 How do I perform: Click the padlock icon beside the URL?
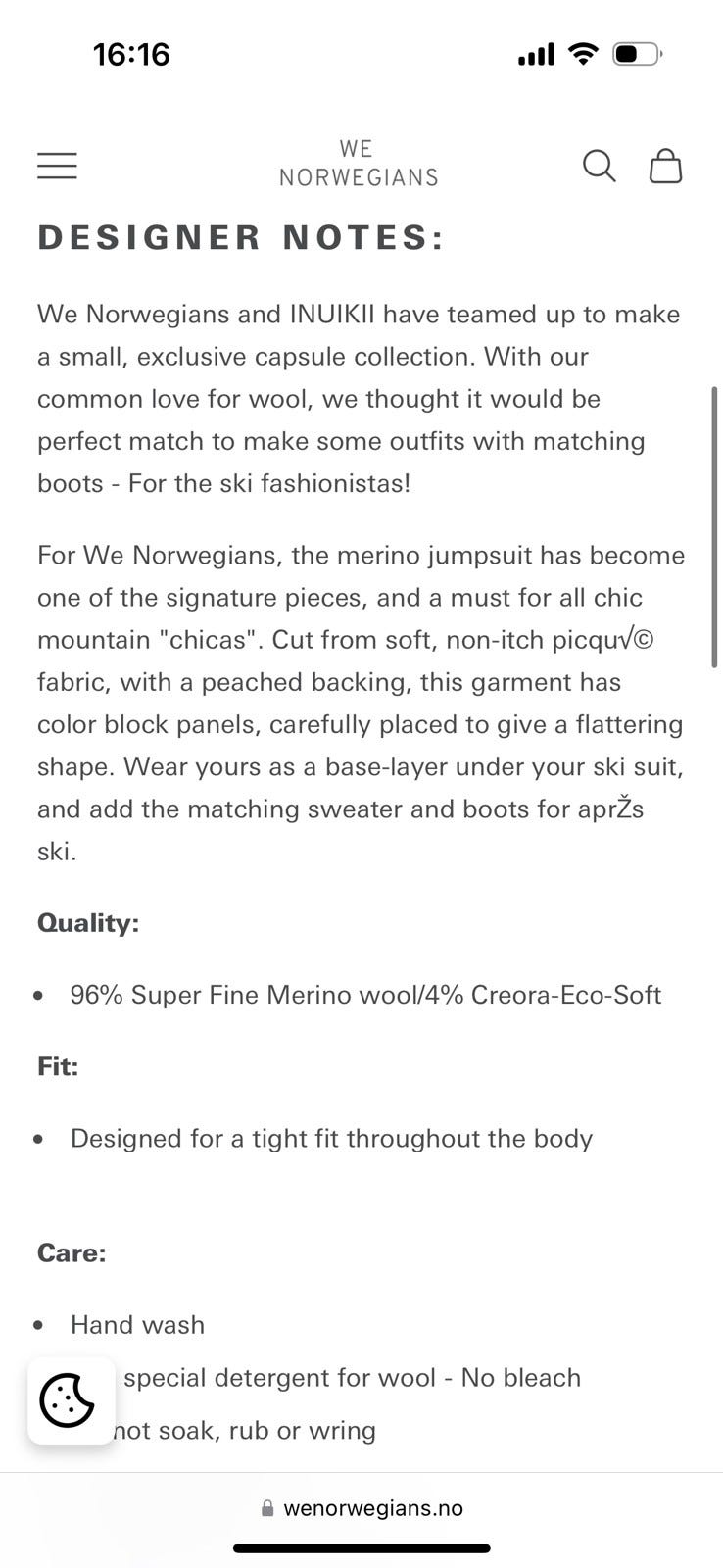point(267,1509)
